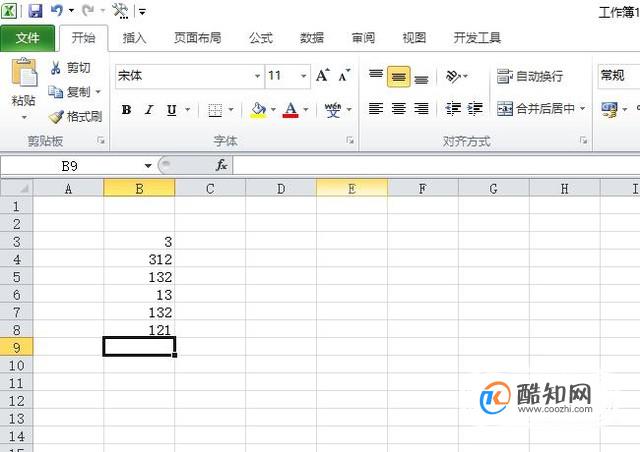Select the cell containing 121
The width and height of the screenshot is (640, 452).
coord(139,330)
